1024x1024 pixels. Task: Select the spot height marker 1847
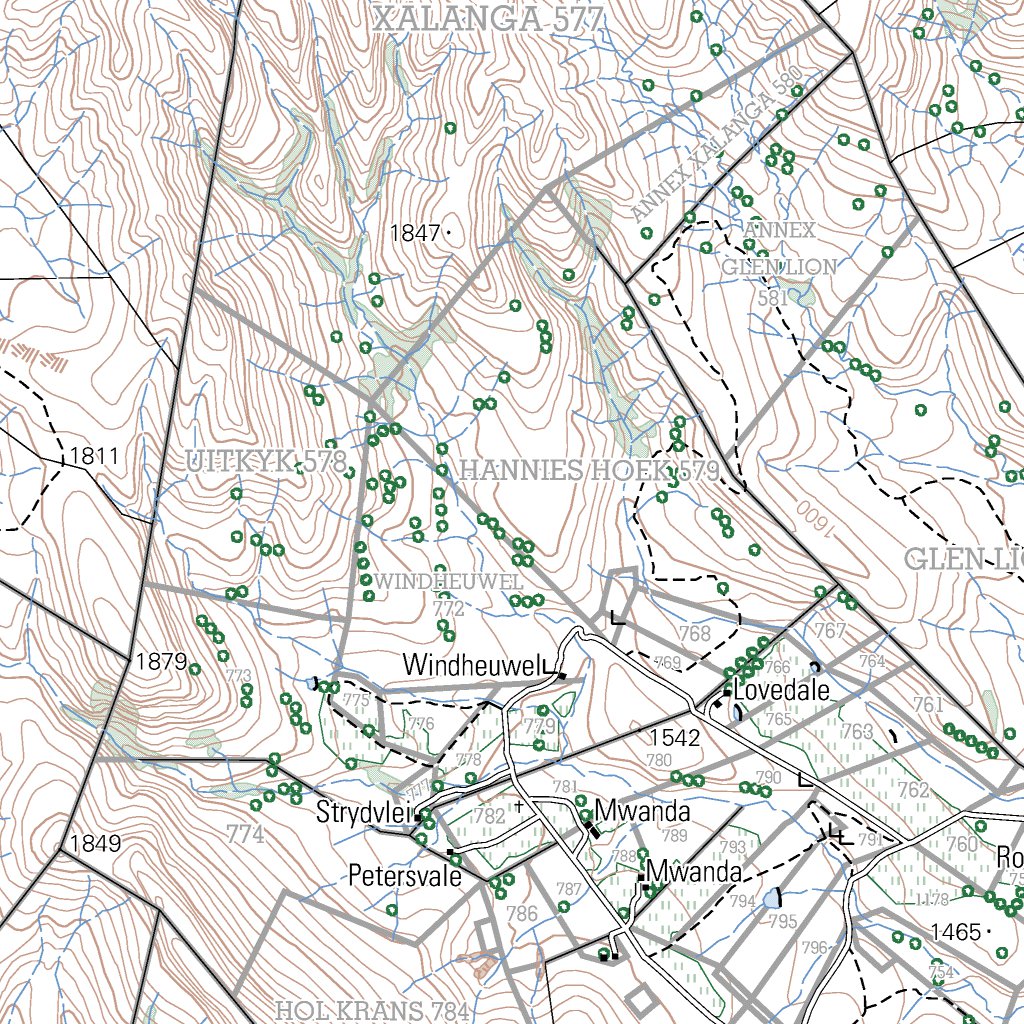click(414, 232)
